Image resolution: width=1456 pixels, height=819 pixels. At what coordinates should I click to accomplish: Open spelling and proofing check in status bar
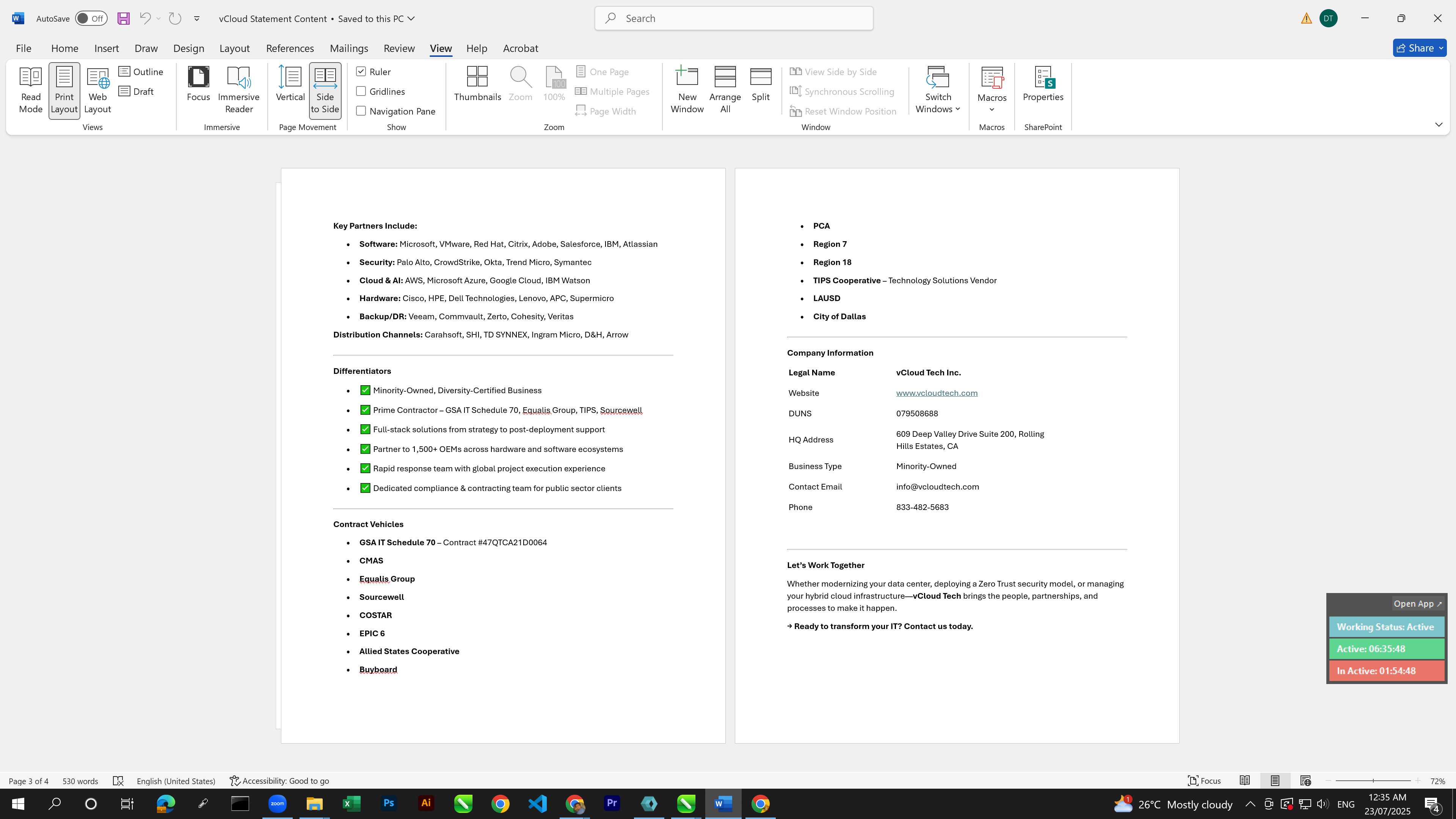[x=118, y=781]
